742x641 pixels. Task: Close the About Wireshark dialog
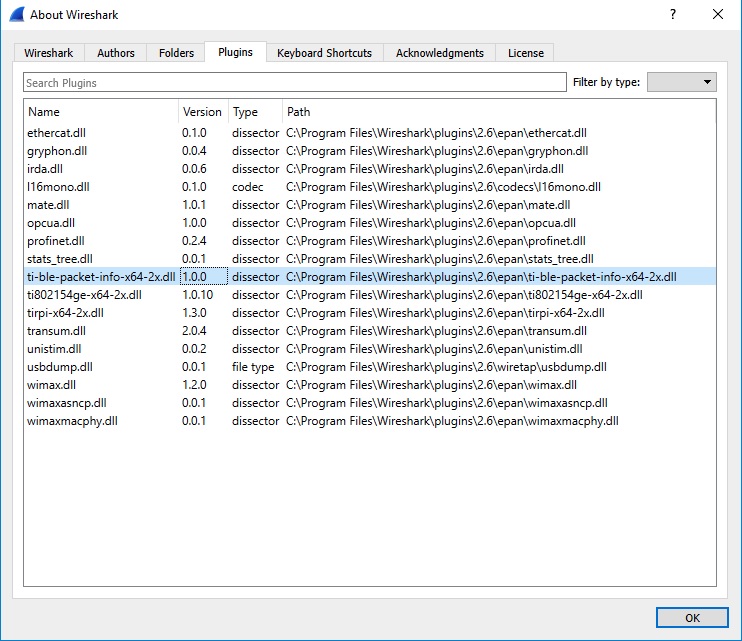coord(717,14)
